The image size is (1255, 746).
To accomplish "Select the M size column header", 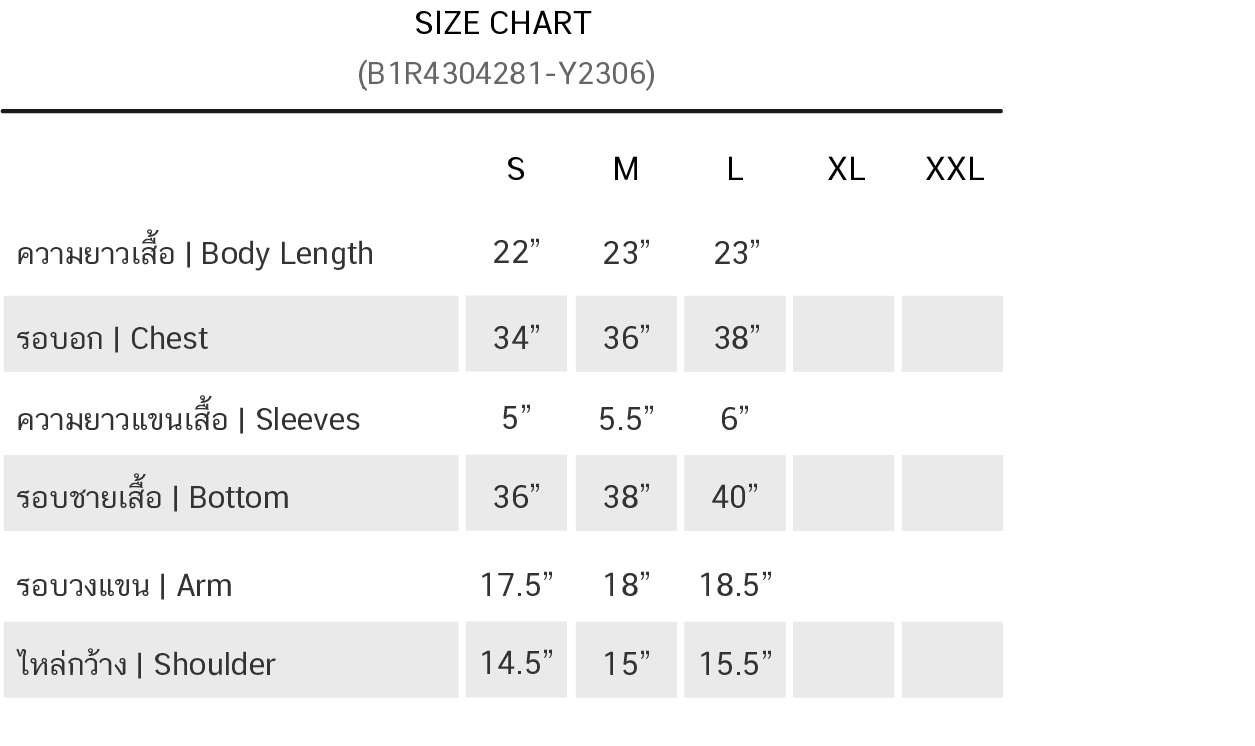I will point(625,169).
